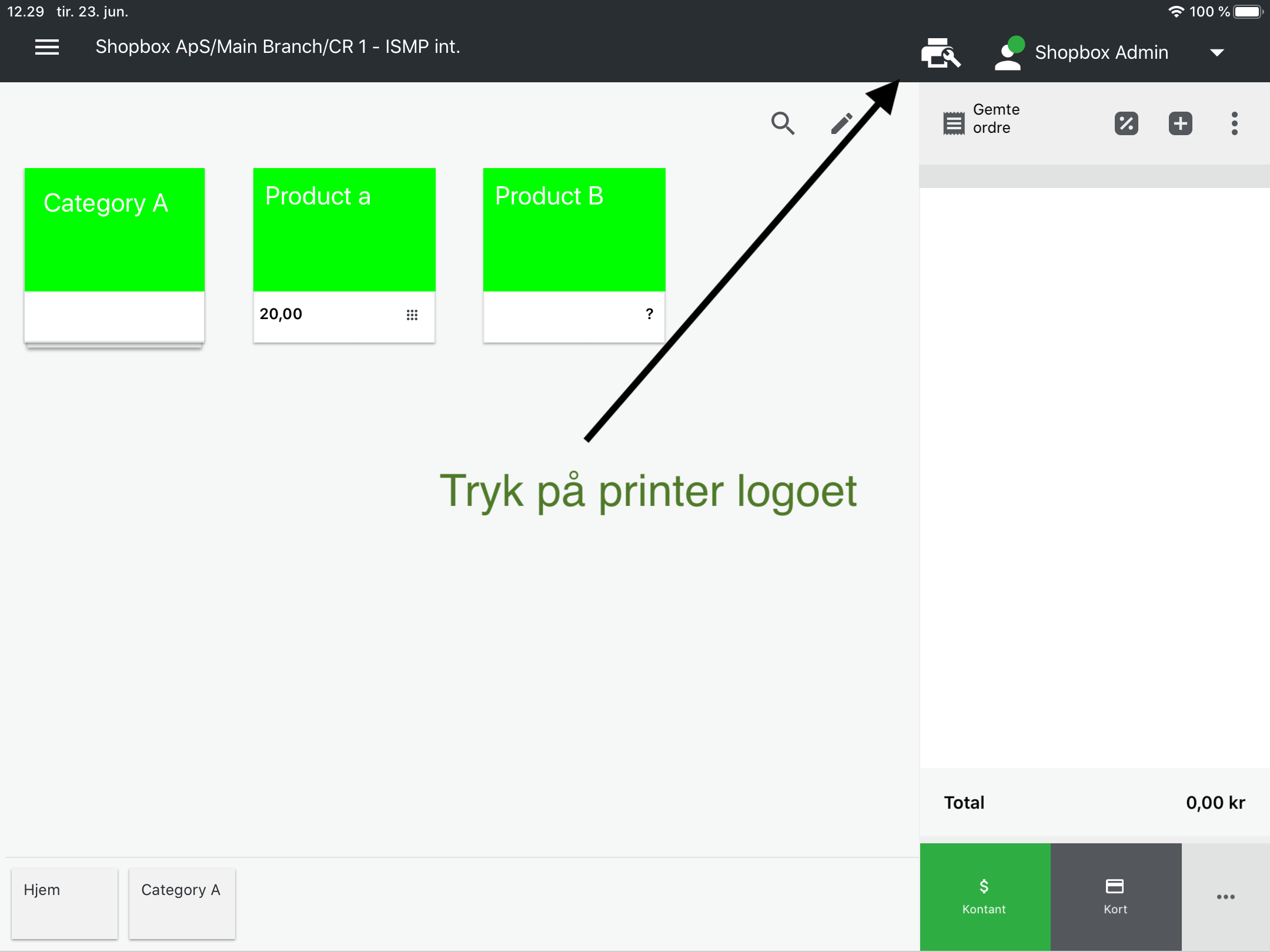Viewport: 1270px width, 952px height.
Task: Click the question mark on Product B
Action: click(x=649, y=314)
